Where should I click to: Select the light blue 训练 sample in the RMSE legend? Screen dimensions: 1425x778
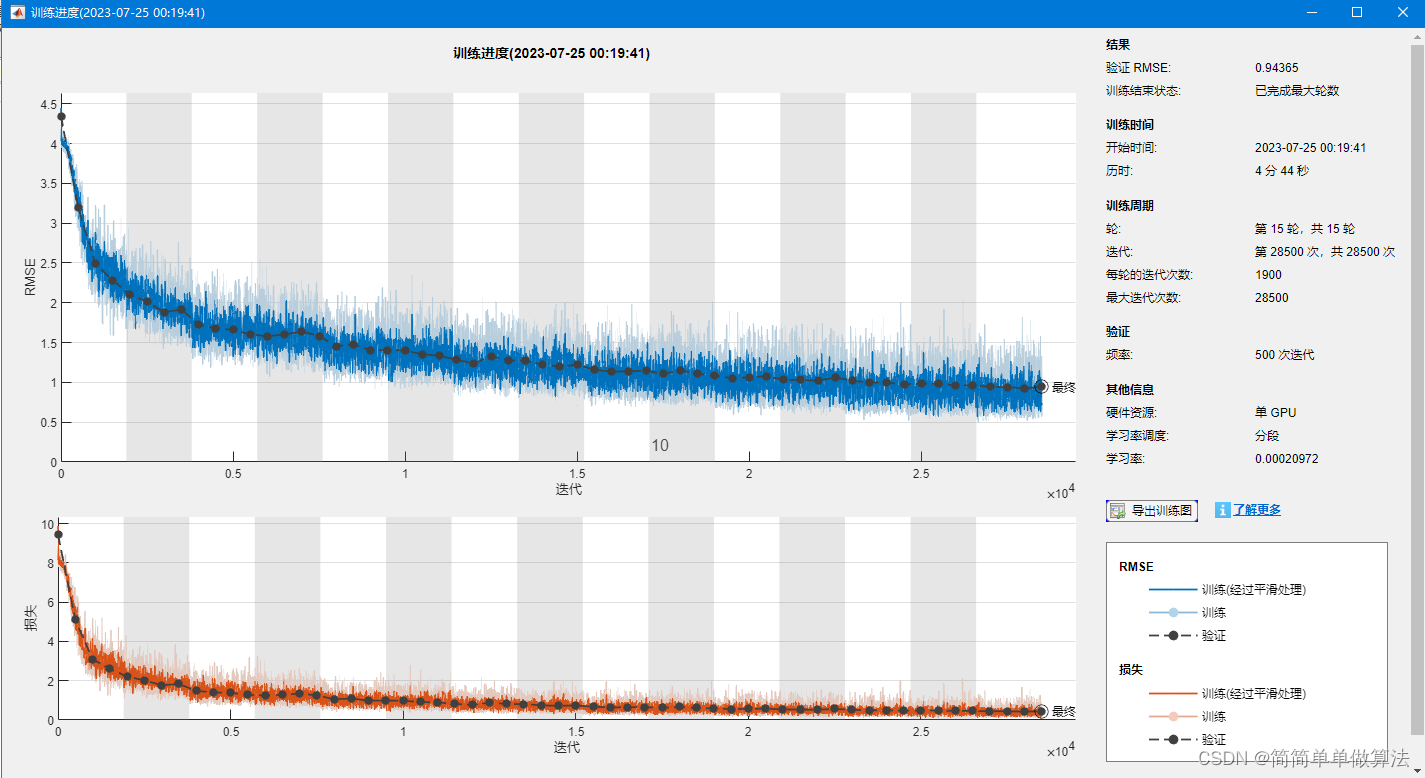click(1173, 612)
